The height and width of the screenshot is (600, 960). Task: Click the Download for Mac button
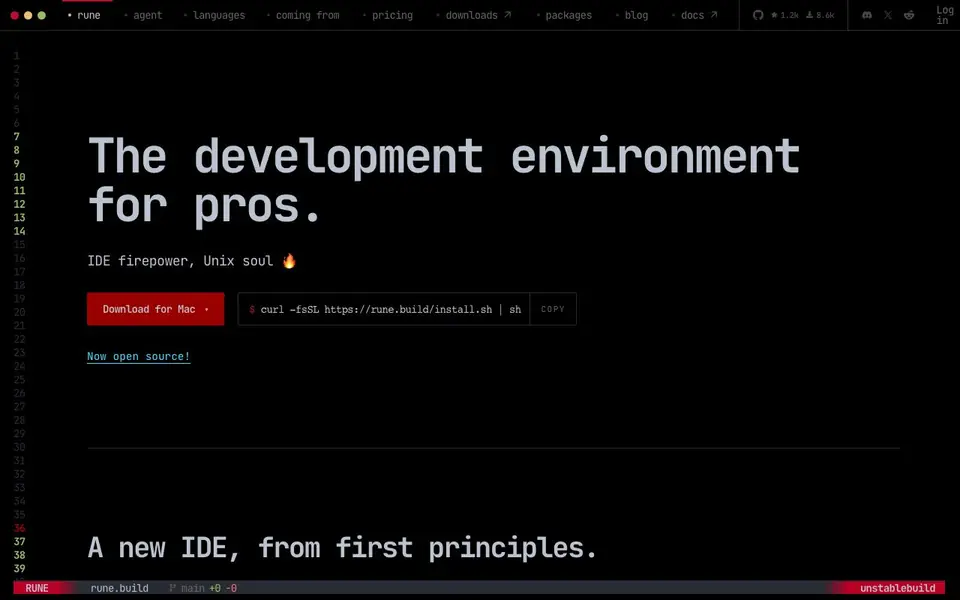tap(156, 309)
